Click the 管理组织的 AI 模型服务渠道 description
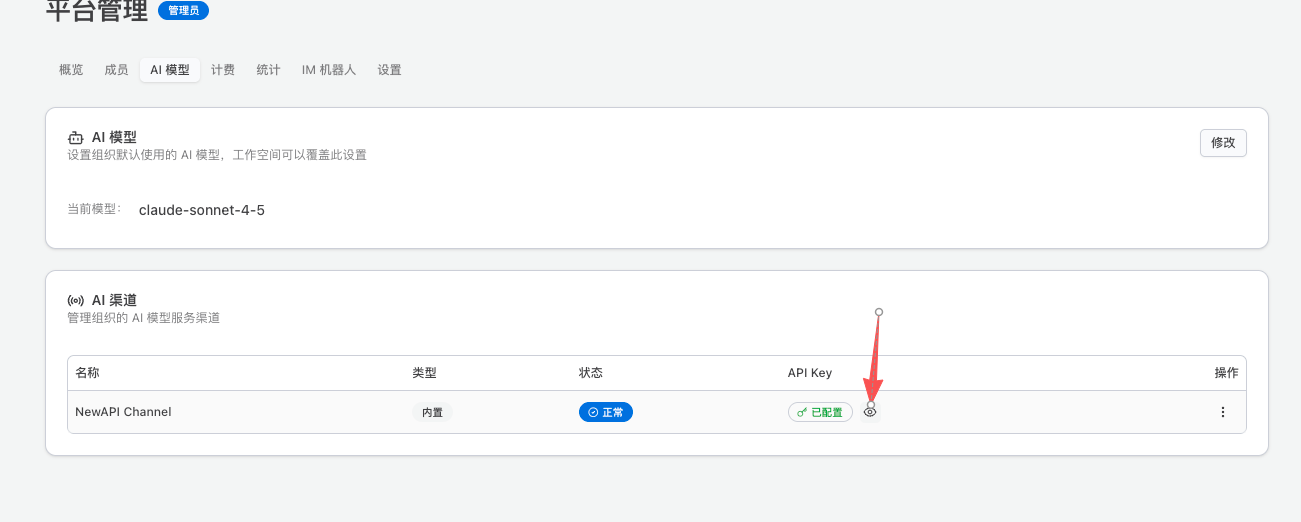The height and width of the screenshot is (522, 1301). (x=143, y=318)
